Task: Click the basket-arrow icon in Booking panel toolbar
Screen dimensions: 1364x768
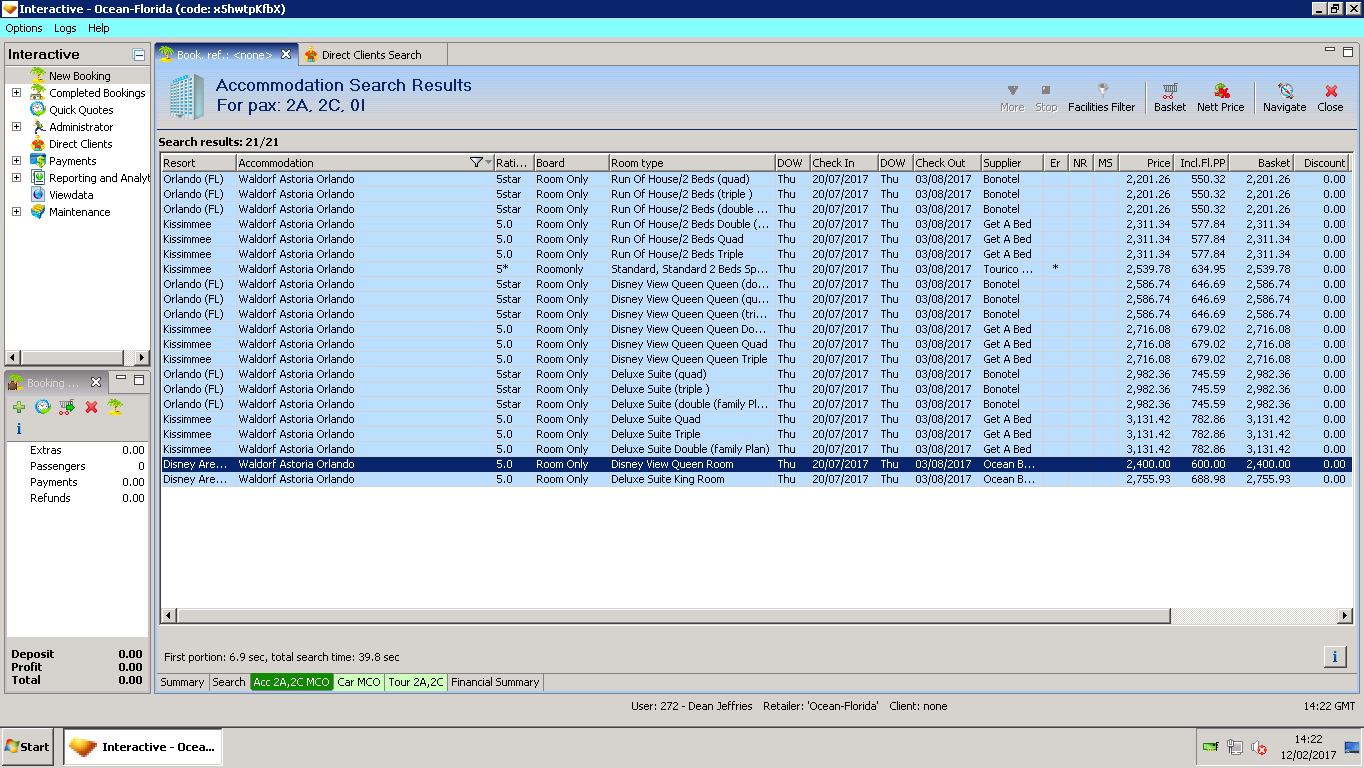Action: [67, 407]
